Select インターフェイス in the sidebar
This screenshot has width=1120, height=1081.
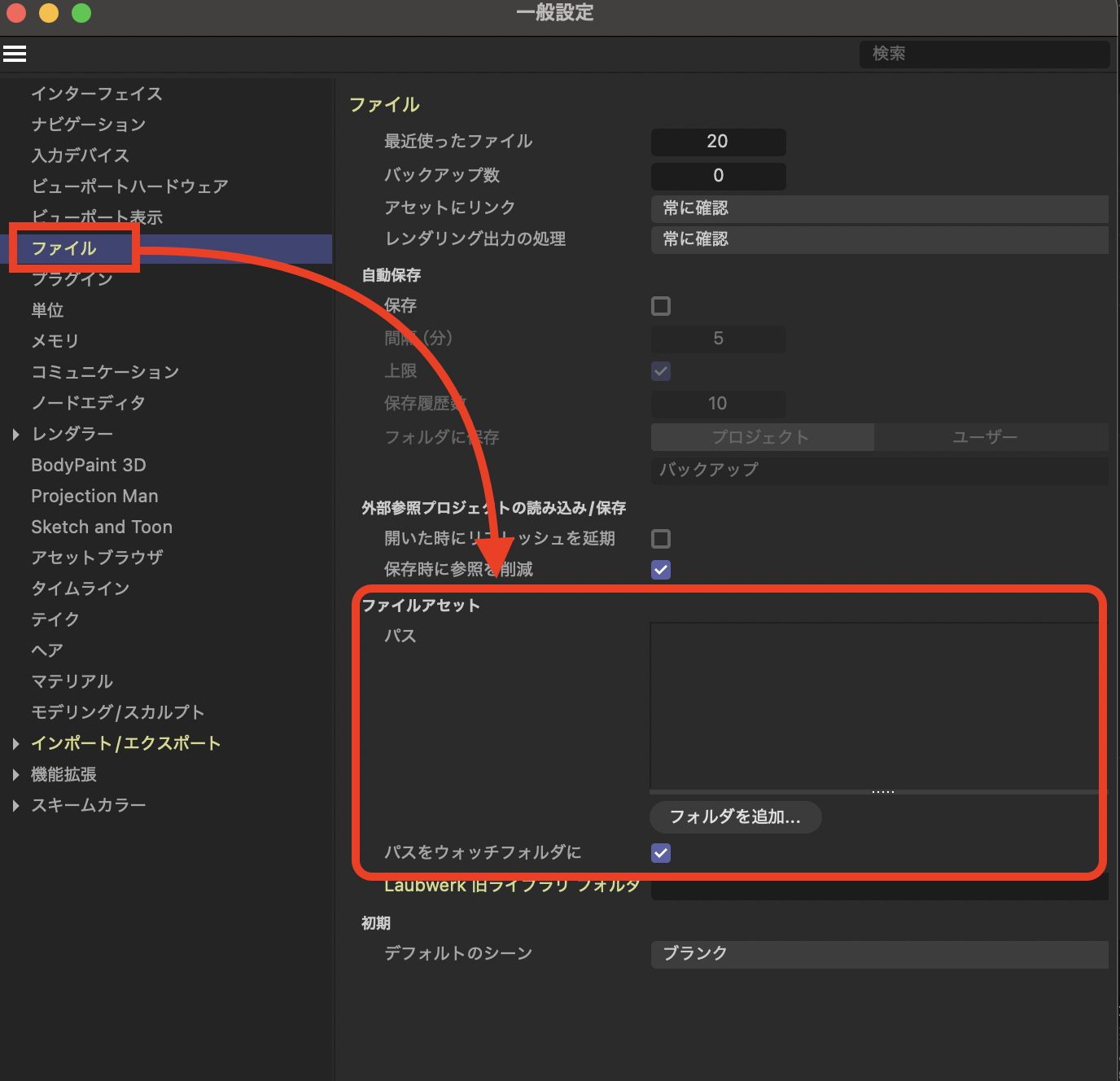coord(97,94)
